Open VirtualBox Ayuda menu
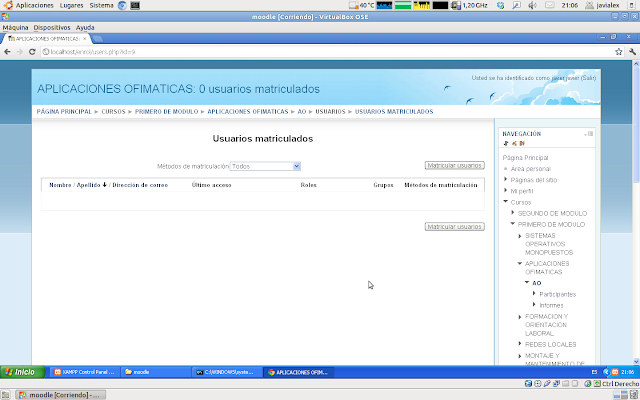This screenshot has width=640, height=400. (85, 27)
